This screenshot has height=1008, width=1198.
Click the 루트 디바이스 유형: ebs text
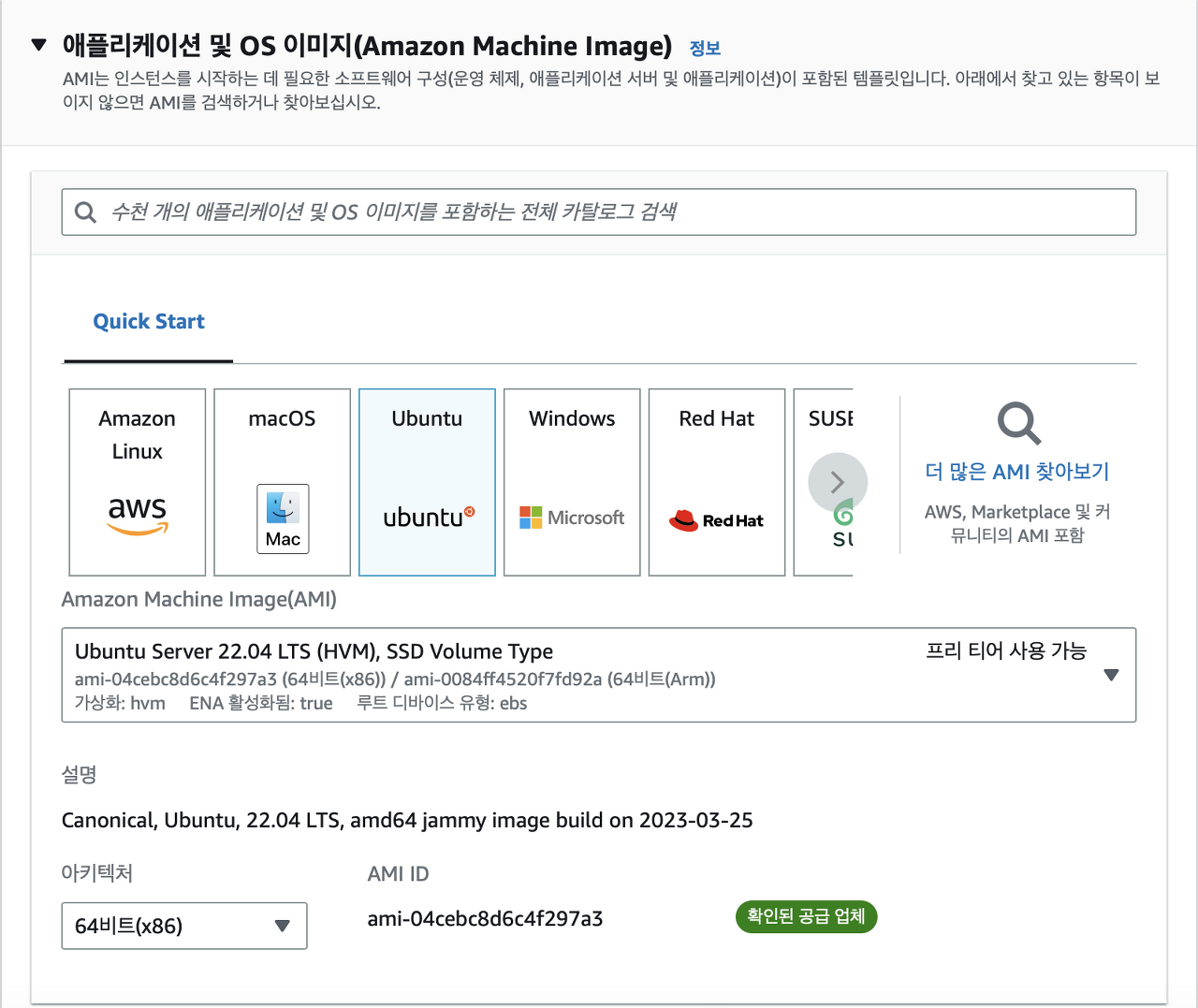click(442, 703)
